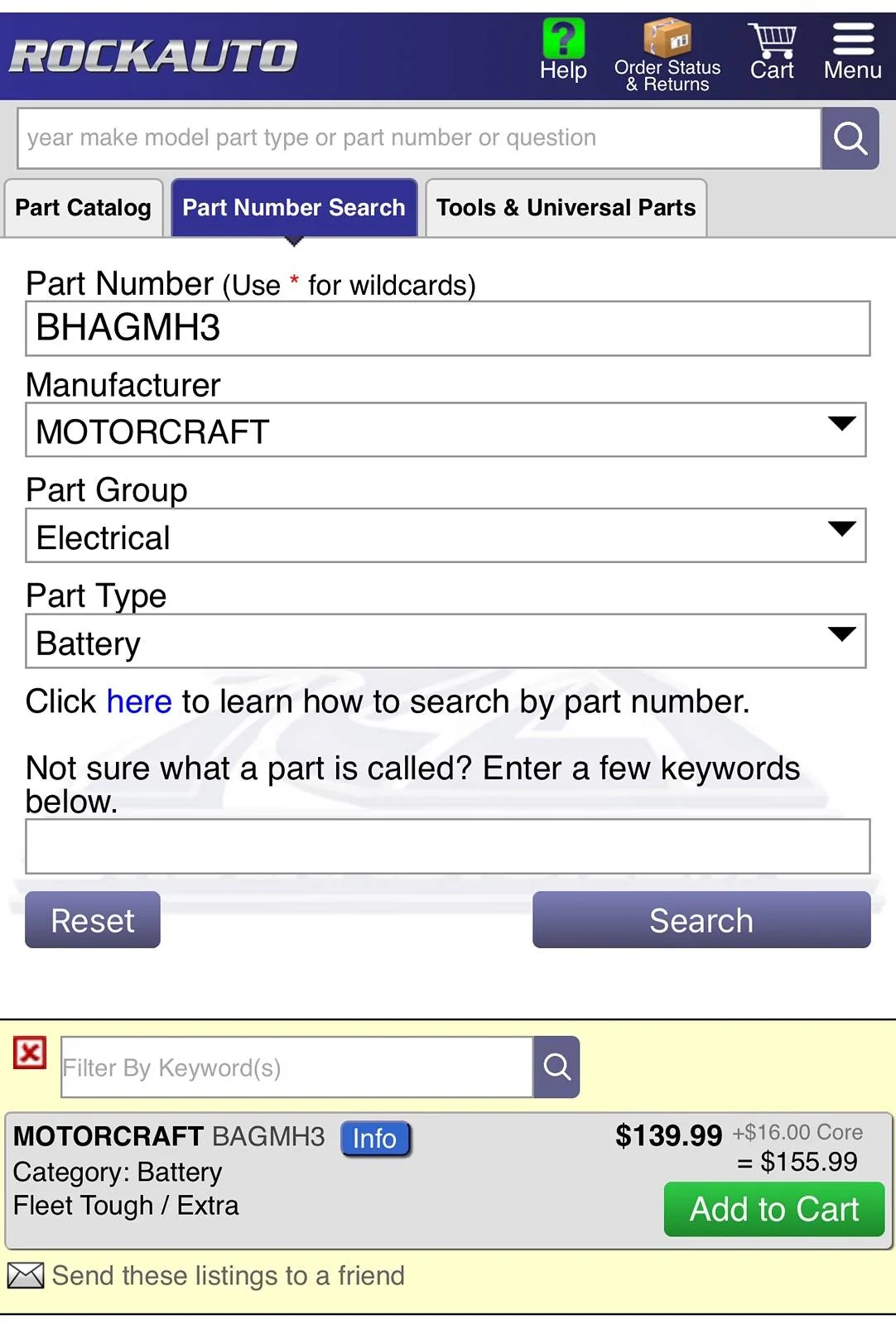This screenshot has height=1325, width=896.
Task: Click the 'Category: Battery' text
Action: tap(118, 1172)
